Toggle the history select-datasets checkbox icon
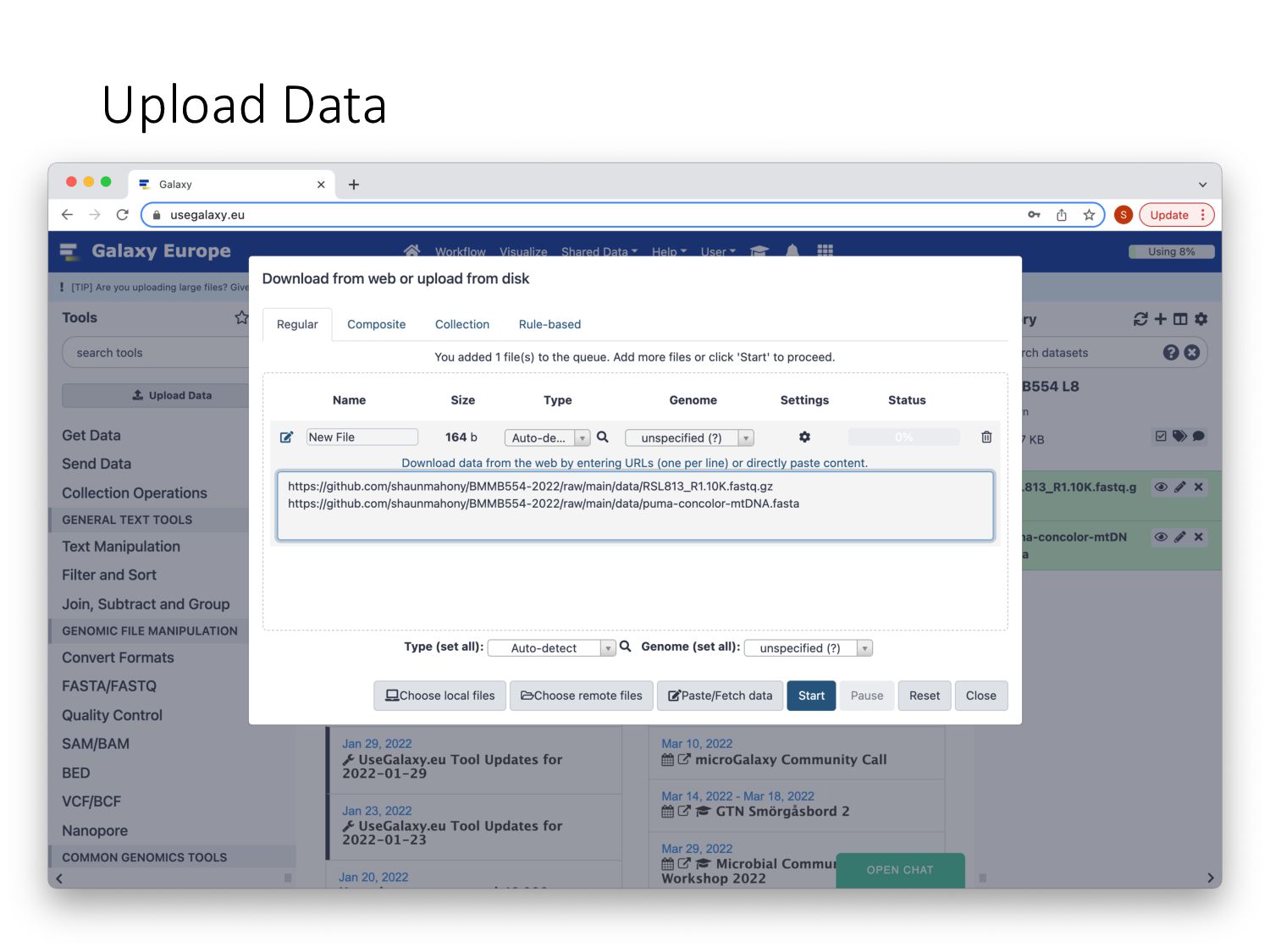The height and width of the screenshot is (952, 1270). pos(1161,437)
